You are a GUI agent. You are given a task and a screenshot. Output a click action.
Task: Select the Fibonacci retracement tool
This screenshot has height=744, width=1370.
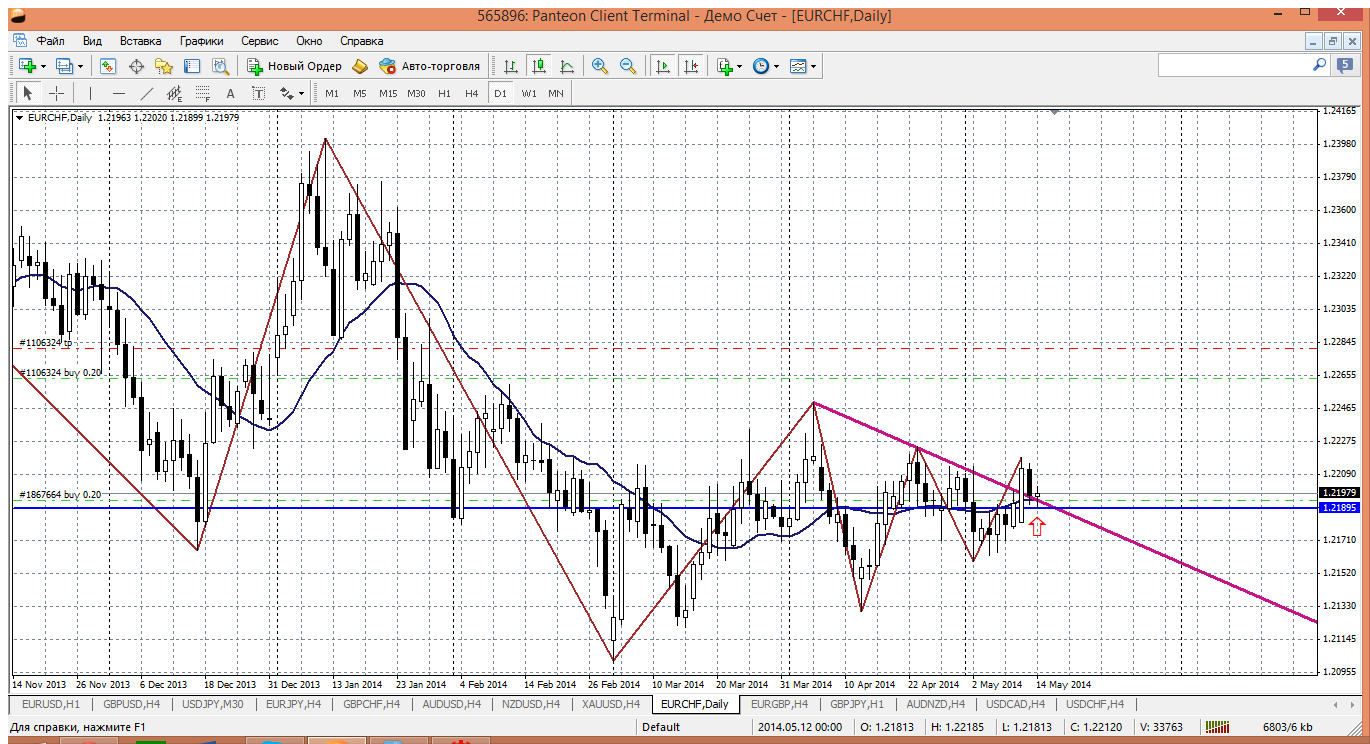[204, 93]
